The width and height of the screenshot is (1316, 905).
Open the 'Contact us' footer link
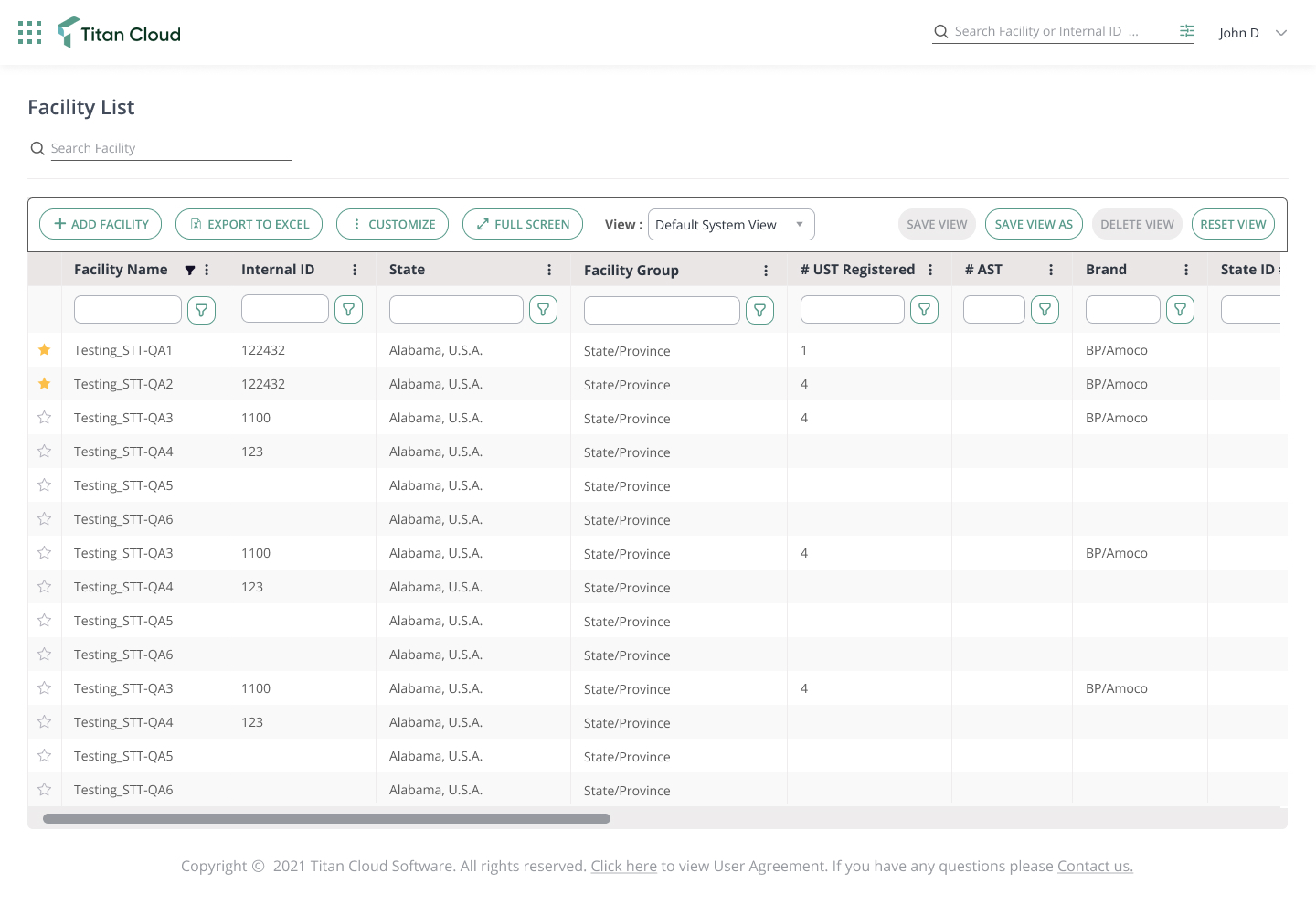1095,866
